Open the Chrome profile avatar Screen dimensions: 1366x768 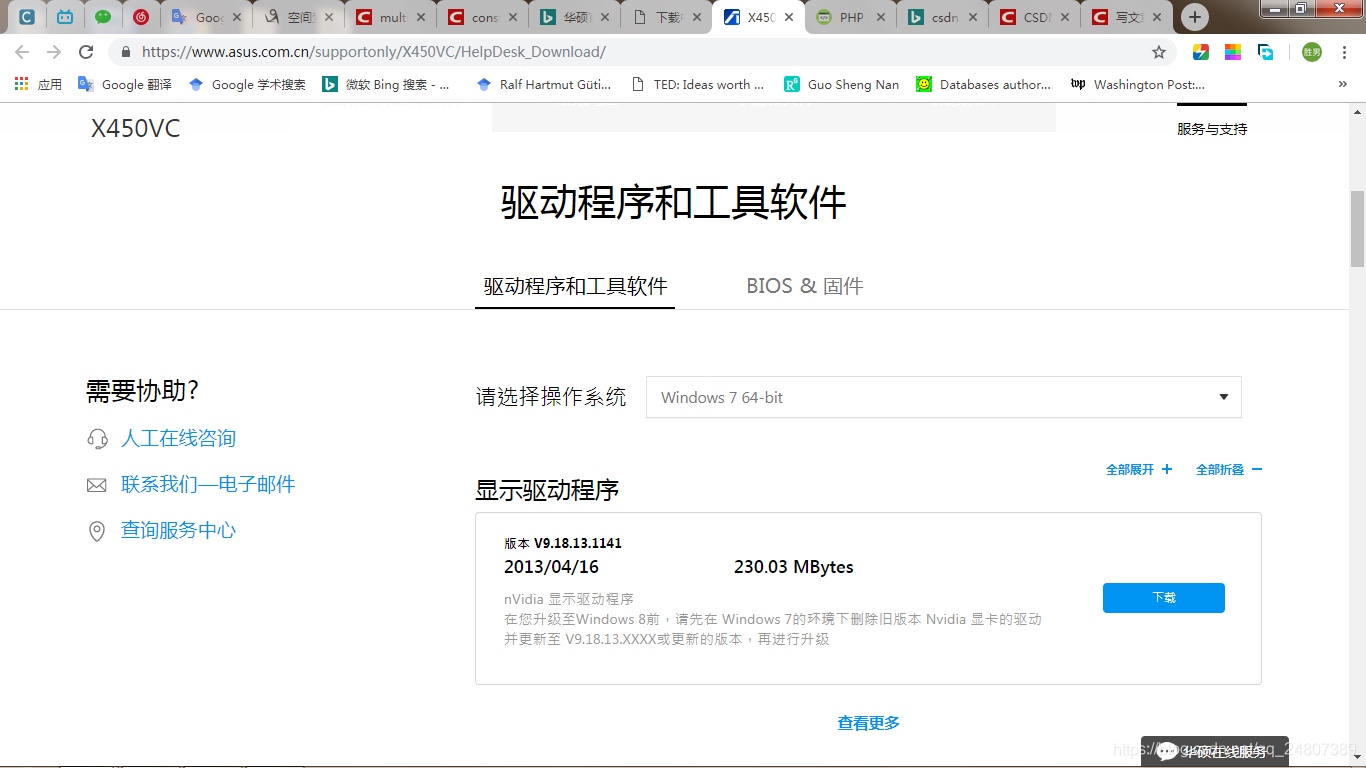[1311, 52]
